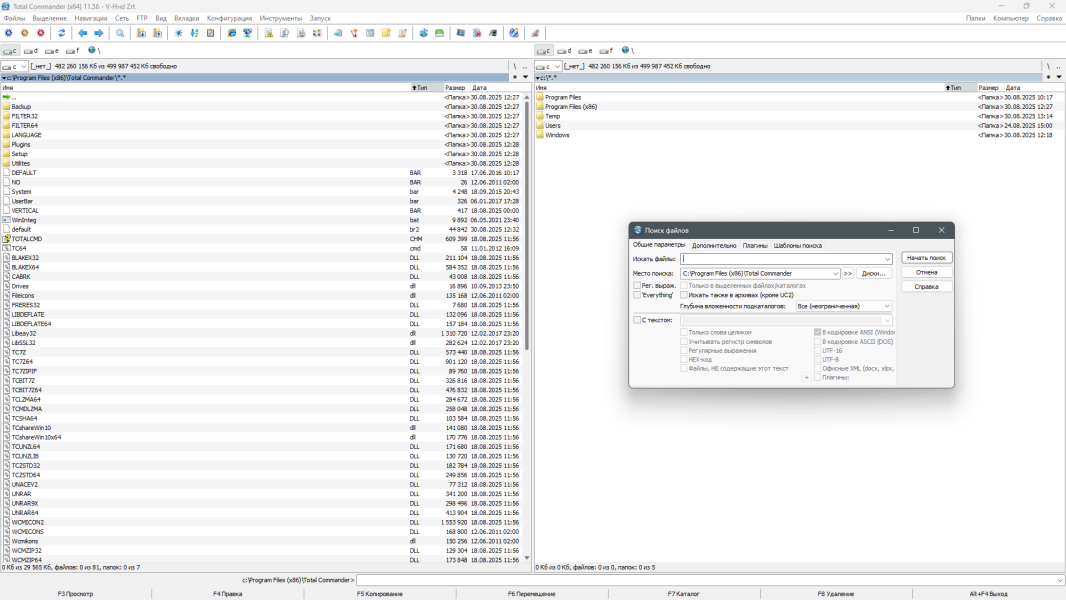Expand the 'Искать файлы' combo box dropdown
The image size is (1066, 600).
click(887, 259)
